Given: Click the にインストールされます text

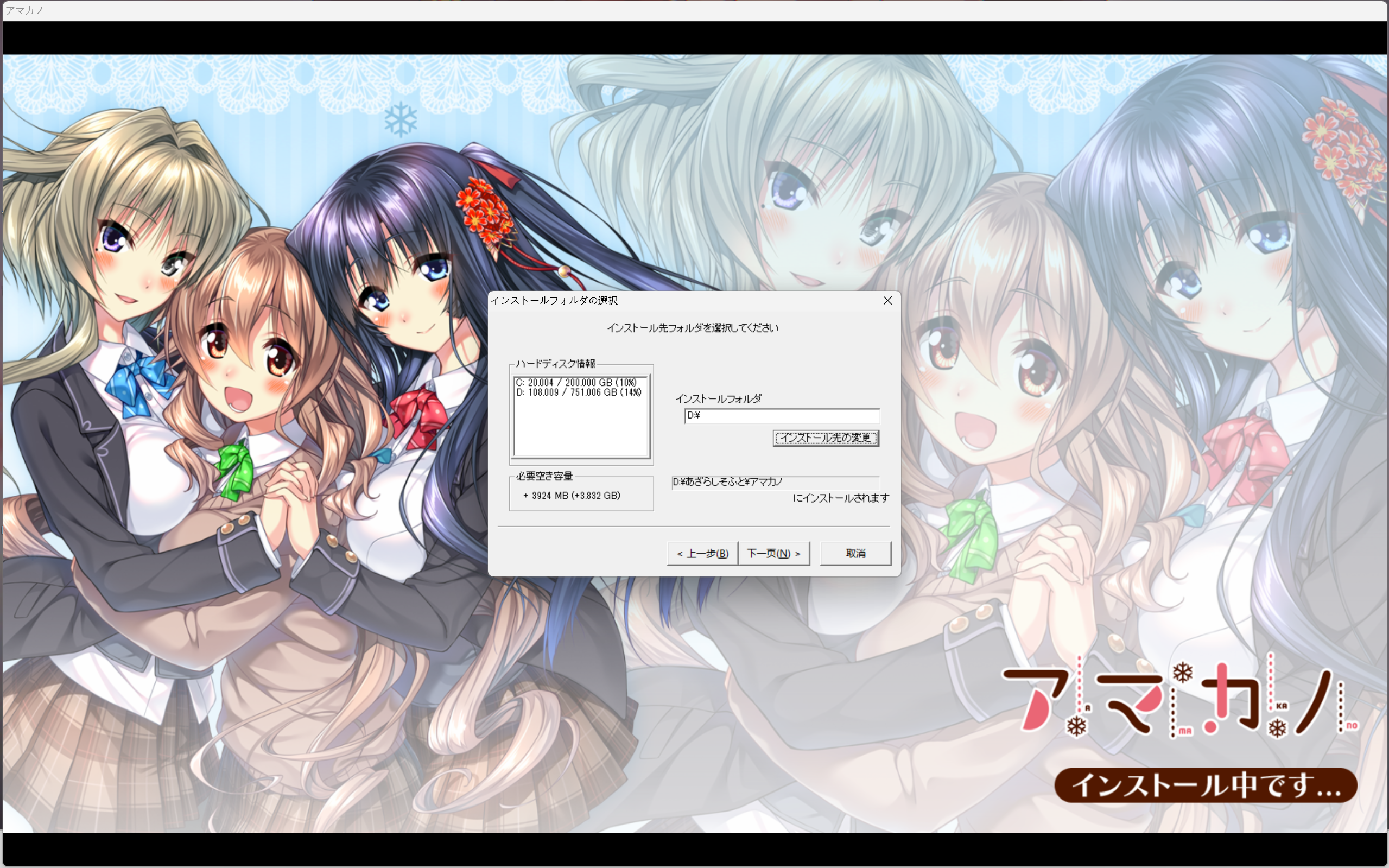Looking at the screenshot, I should click(x=840, y=498).
